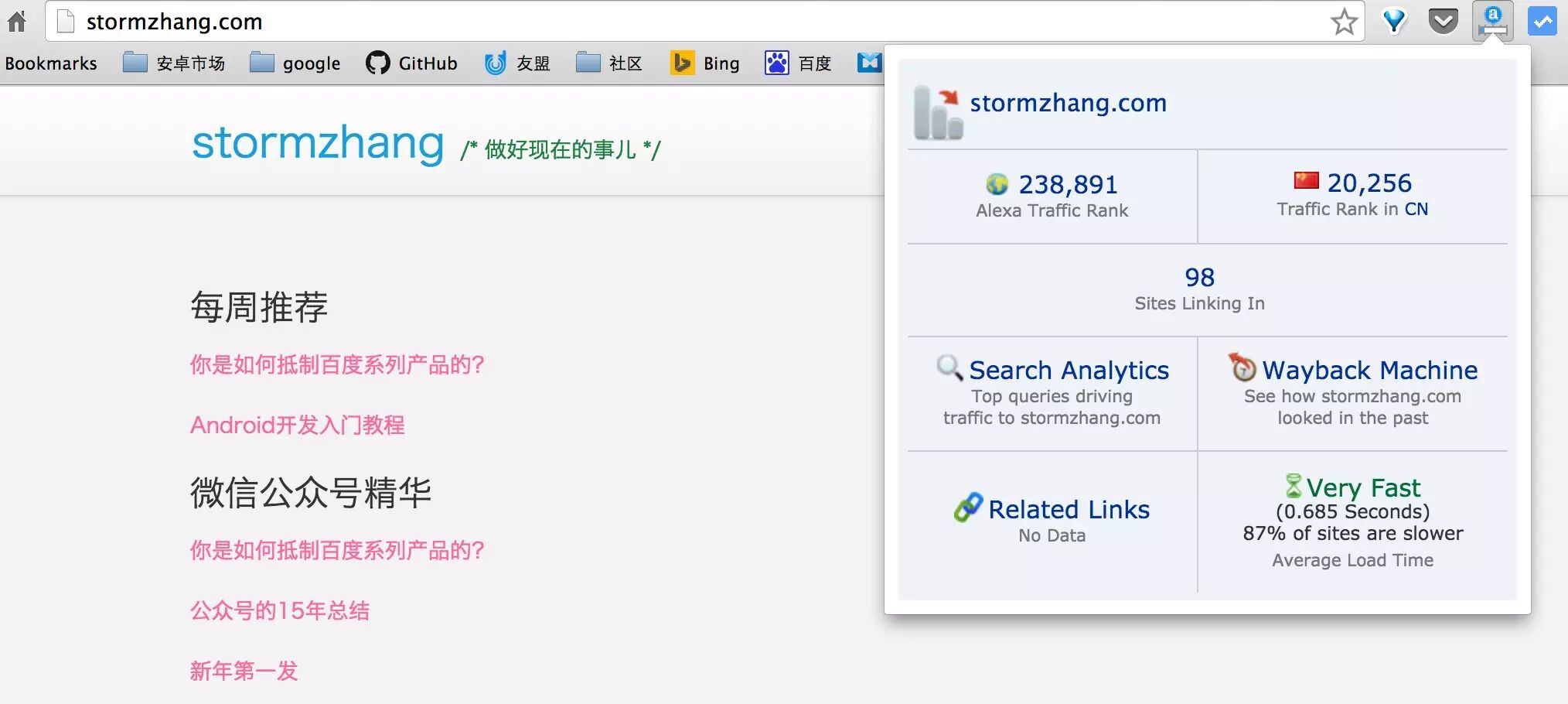Open the 安卓市场 bookmark folder
This screenshot has height=704, width=1568.
pyautogui.click(x=174, y=63)
